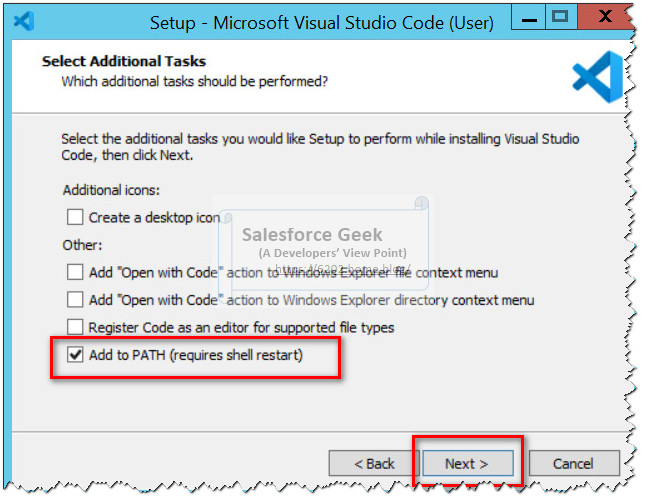This screenshot has width=646, height=502.
Task: Click the Salesforce Geek watermark text
Action: 312,235
